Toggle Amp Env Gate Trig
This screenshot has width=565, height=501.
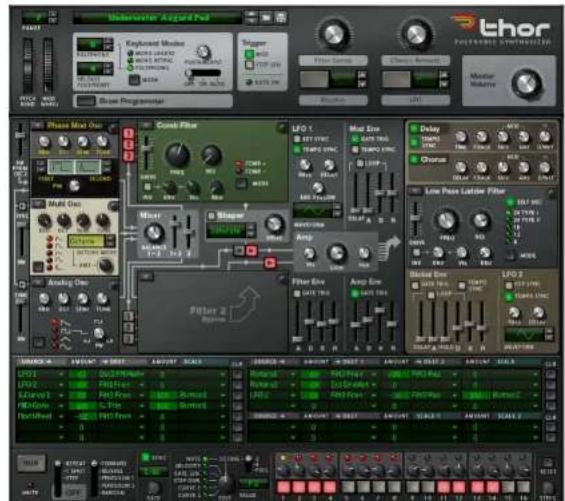click(x=355, y=293)
